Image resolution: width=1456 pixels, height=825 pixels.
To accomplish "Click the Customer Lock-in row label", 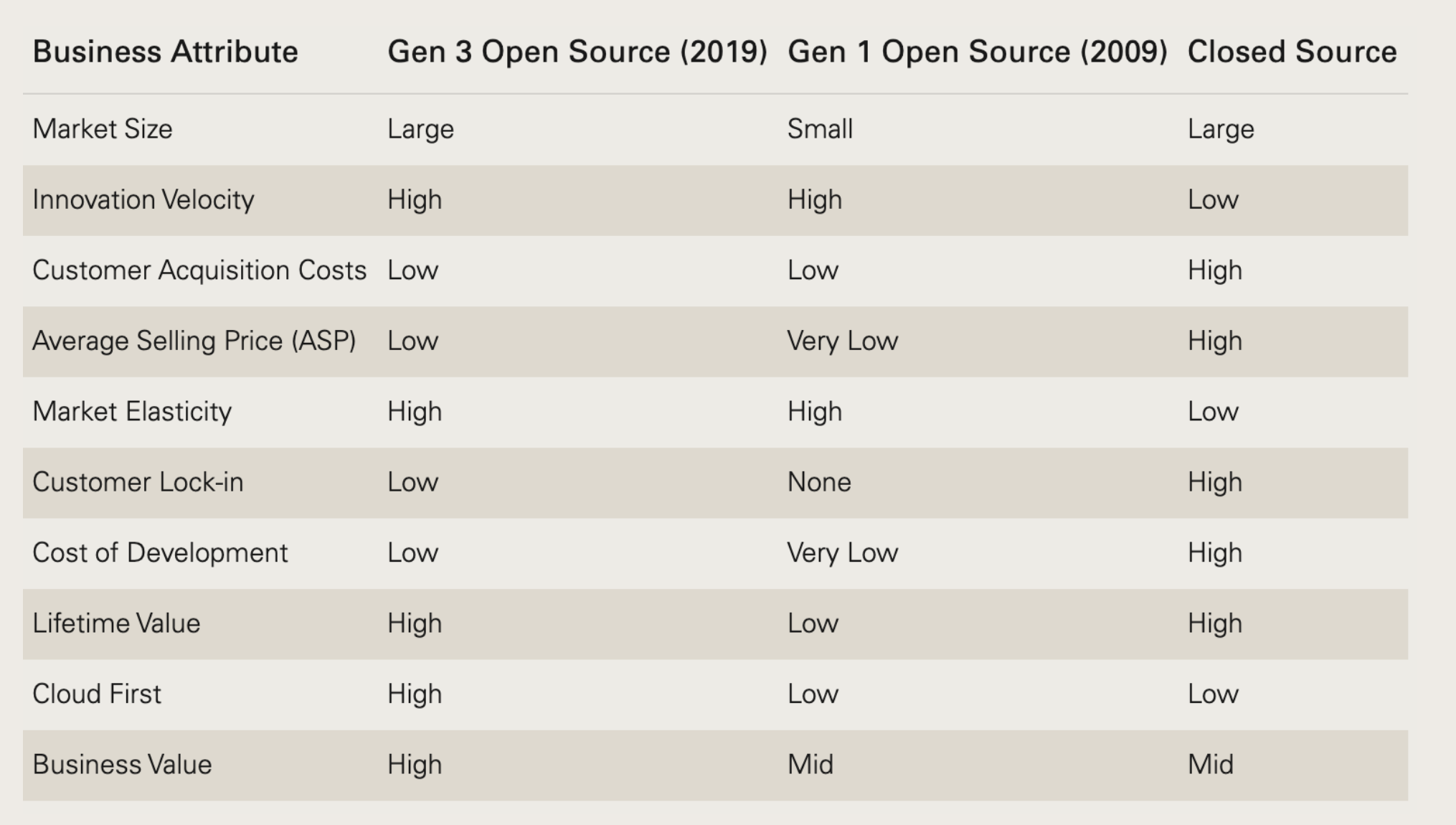I will pos(138,482).
